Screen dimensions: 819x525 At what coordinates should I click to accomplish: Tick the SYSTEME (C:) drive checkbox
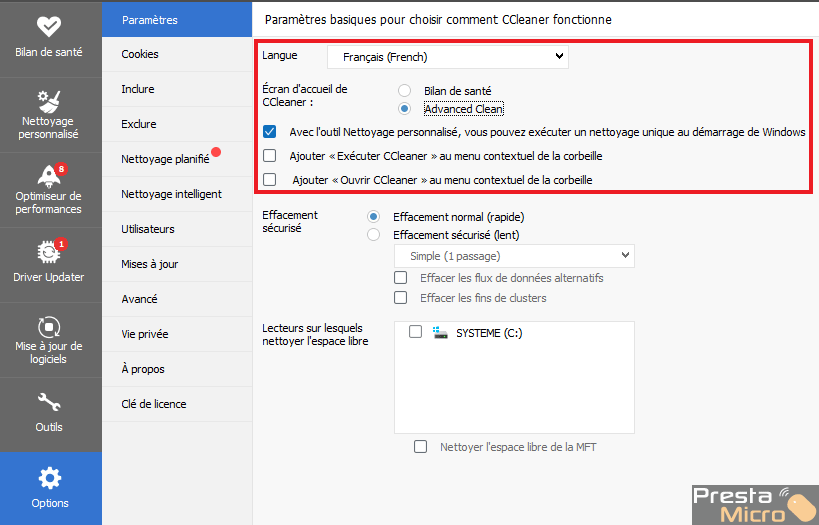(x=415, y=332)
